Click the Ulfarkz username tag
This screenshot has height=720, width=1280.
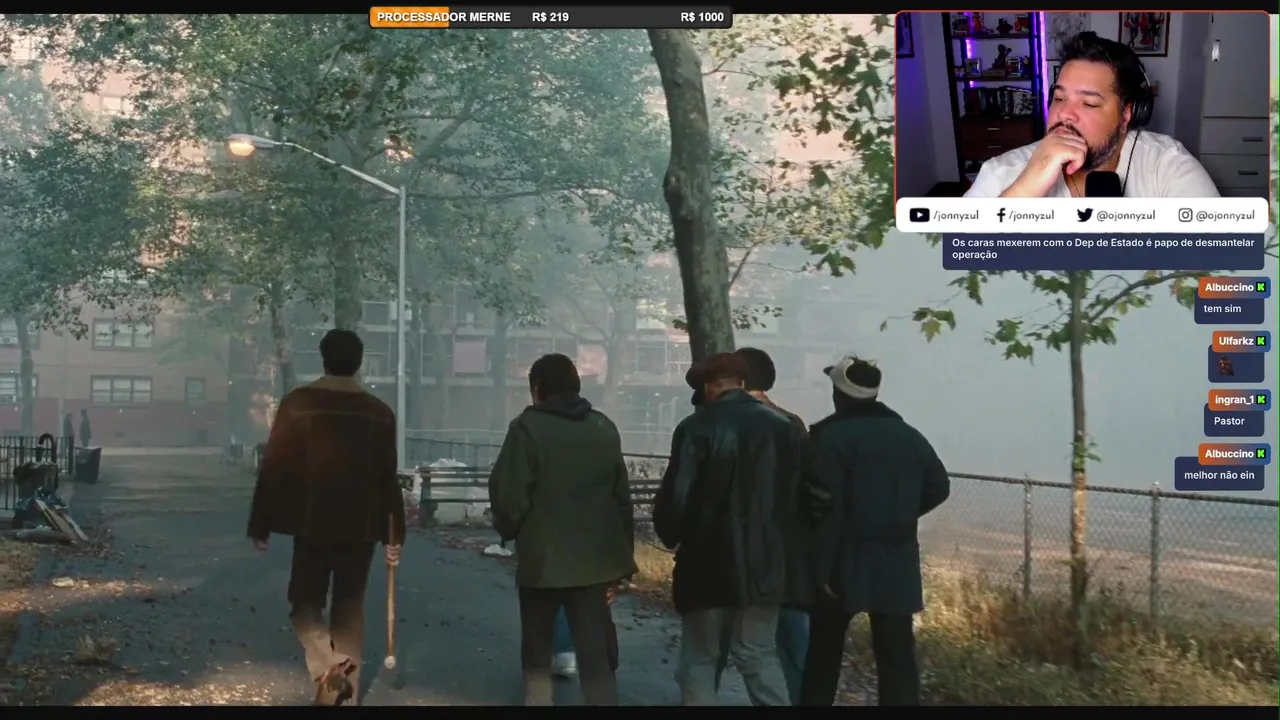1235,341
